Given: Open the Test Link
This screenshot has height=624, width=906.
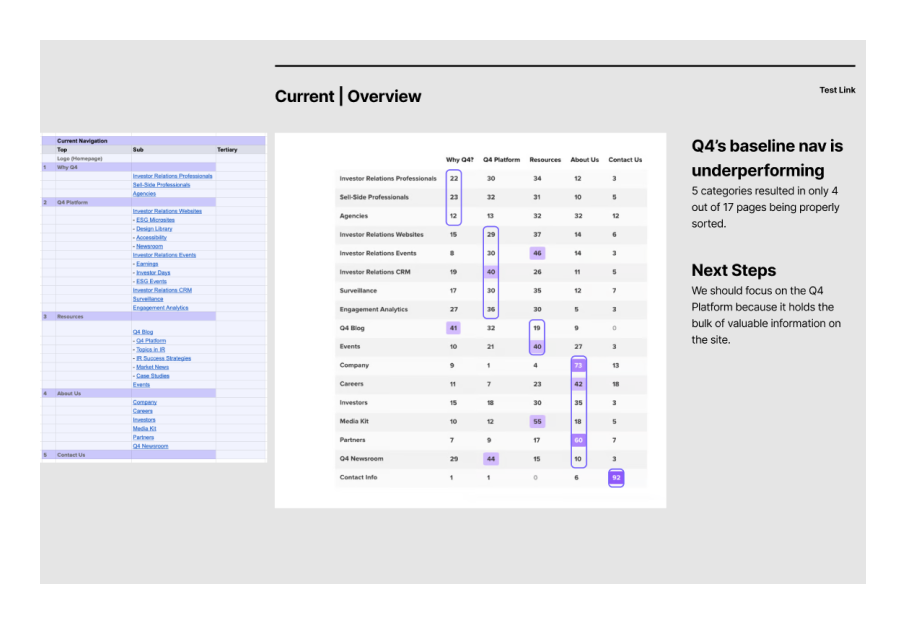Looking at the screenshot, I should 837,90.
